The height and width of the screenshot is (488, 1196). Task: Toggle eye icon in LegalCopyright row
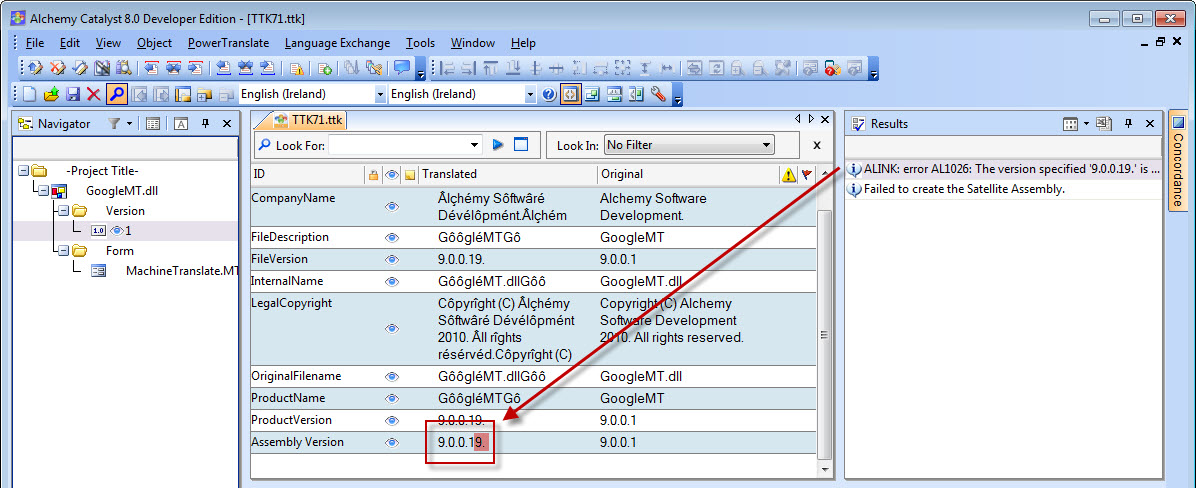coord(392,329)
